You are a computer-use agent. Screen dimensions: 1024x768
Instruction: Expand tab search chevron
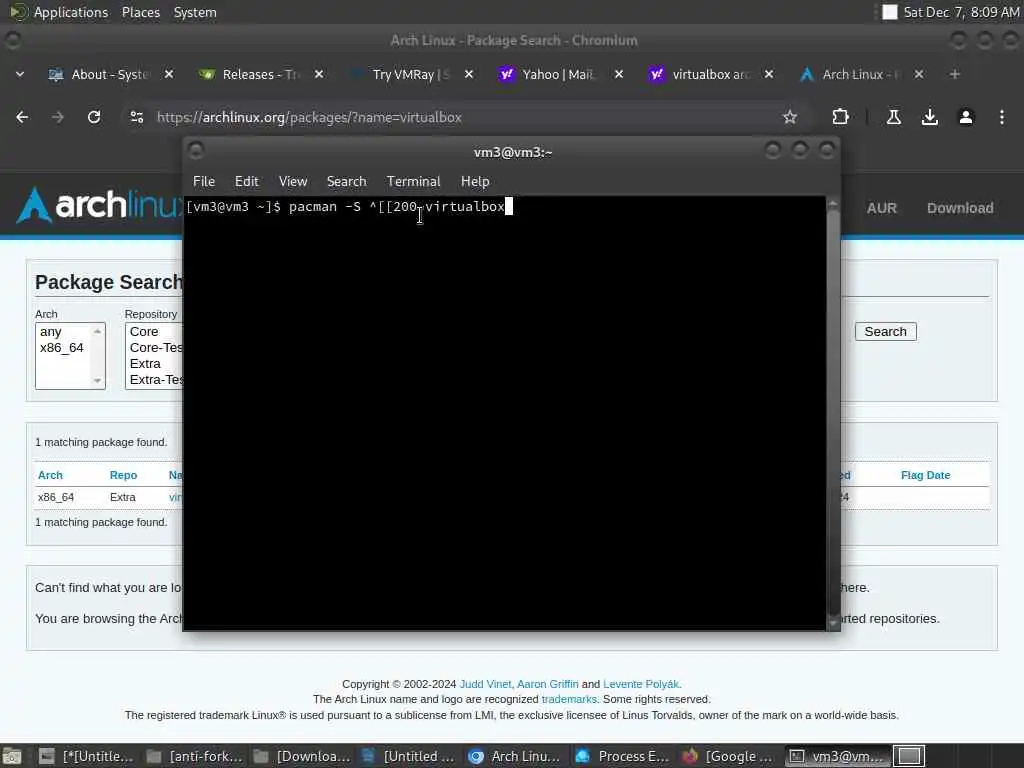(x=20, y=74)
